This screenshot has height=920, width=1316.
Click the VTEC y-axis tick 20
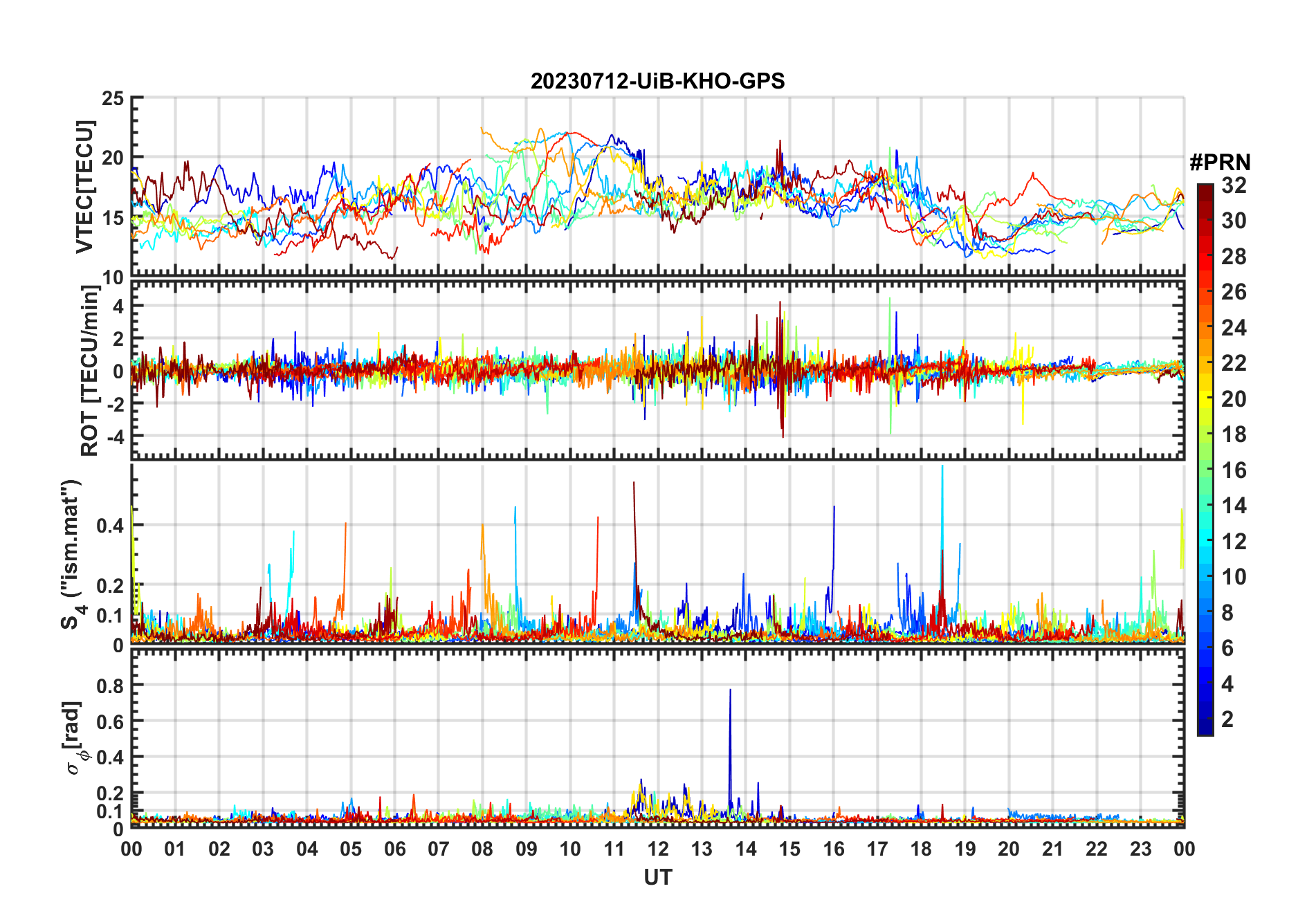(112, 158)
